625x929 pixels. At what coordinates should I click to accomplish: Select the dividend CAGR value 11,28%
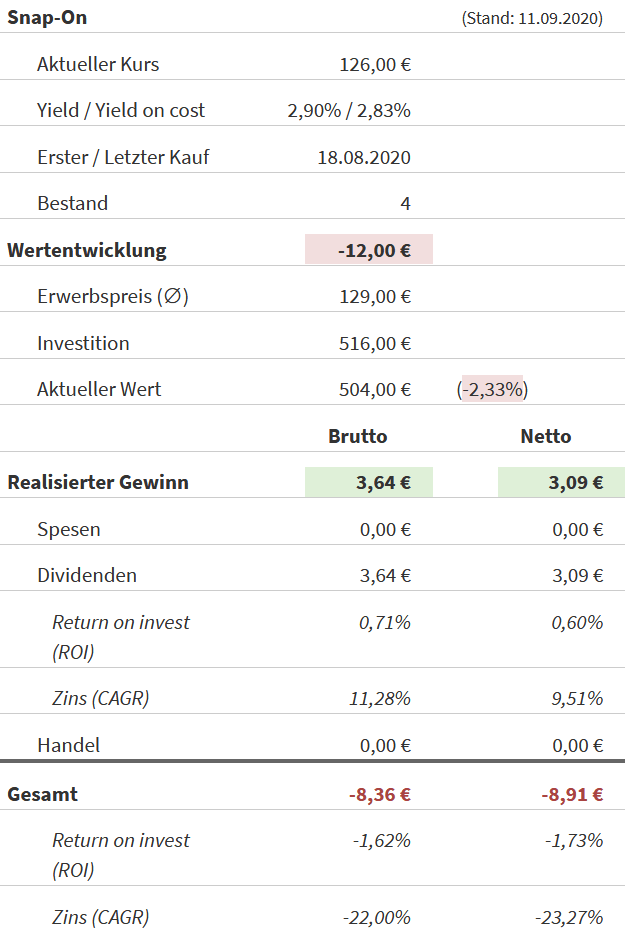pyautogui.click(x=380, y=698)
